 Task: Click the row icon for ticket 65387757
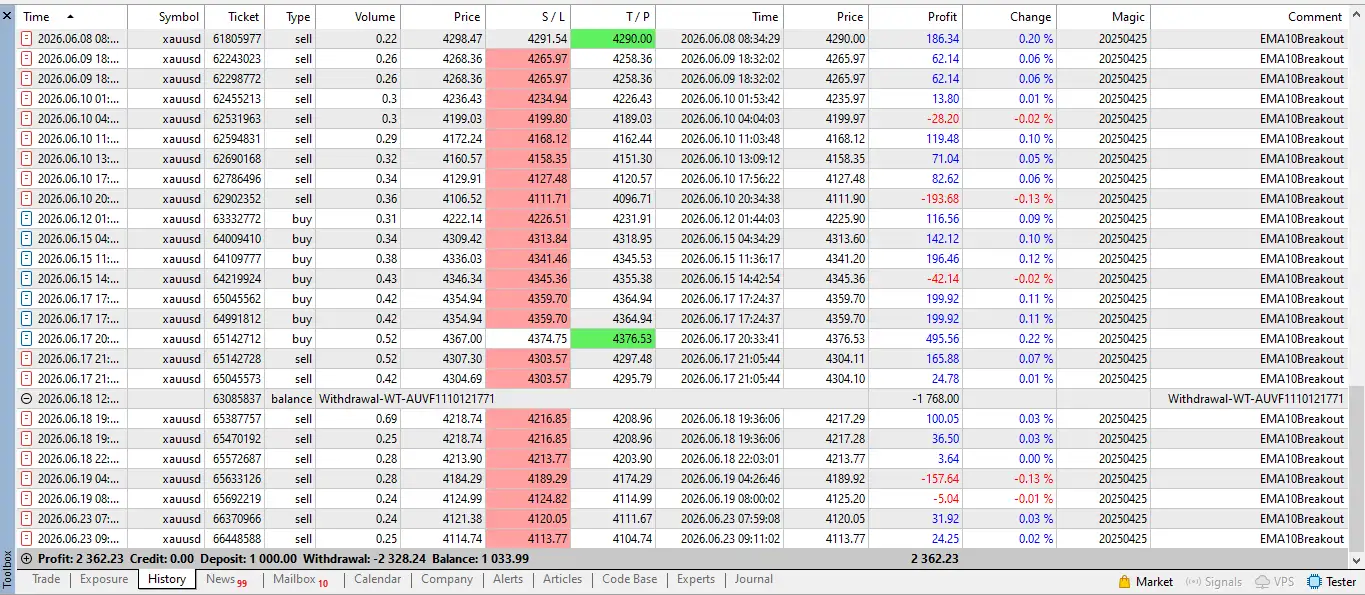[27, 419]
